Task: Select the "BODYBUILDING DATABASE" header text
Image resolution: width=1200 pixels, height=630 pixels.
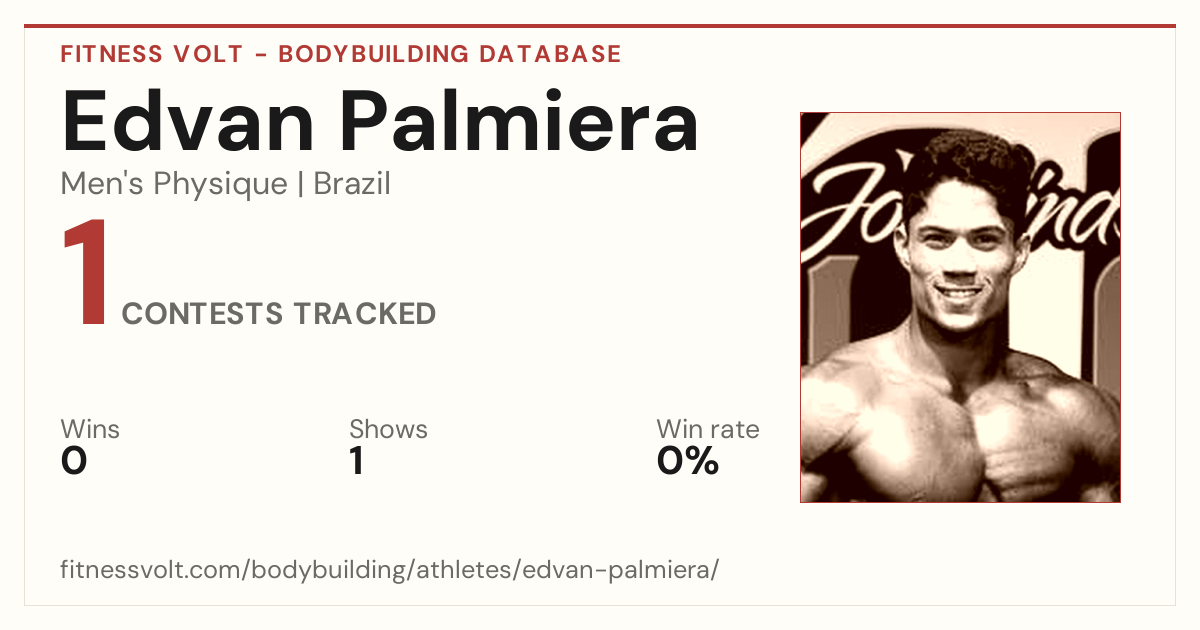Action: click(450, 54)
